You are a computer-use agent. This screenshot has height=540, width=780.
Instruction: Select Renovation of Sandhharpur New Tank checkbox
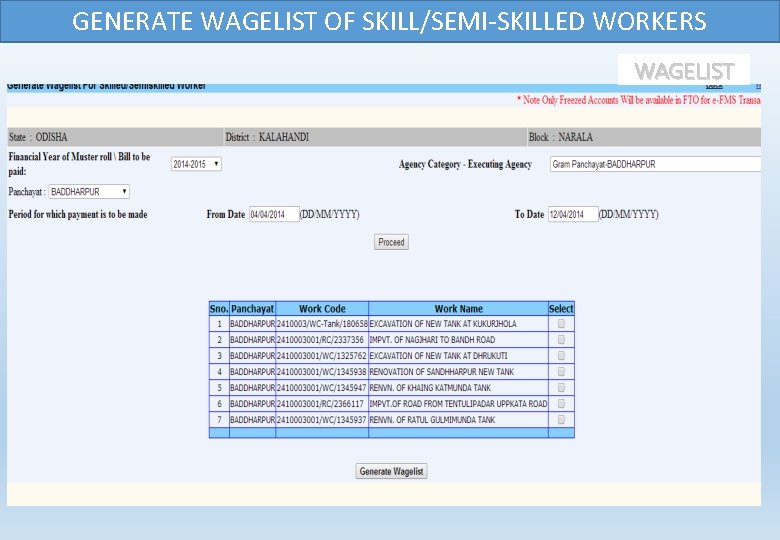561,371
